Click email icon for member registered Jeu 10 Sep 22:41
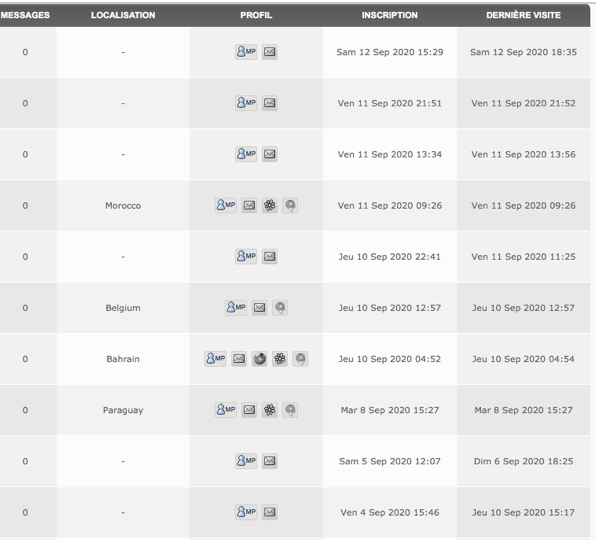The image size is (596, 540). pyautogui.click(x=270, y=256)
